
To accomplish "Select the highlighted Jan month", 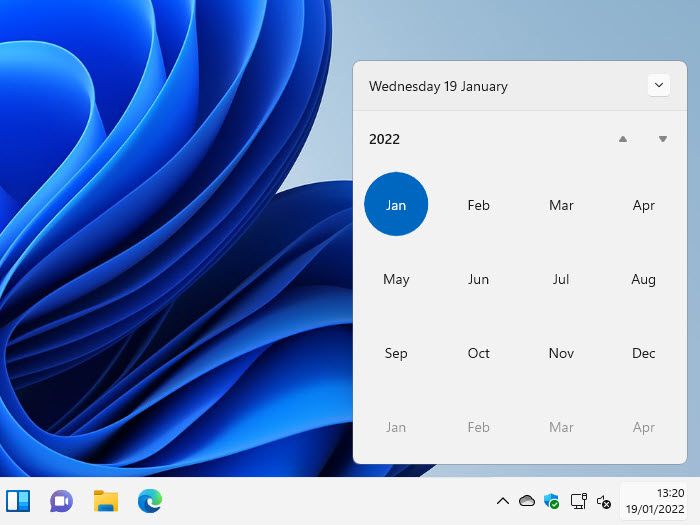I will click(396, 205).
